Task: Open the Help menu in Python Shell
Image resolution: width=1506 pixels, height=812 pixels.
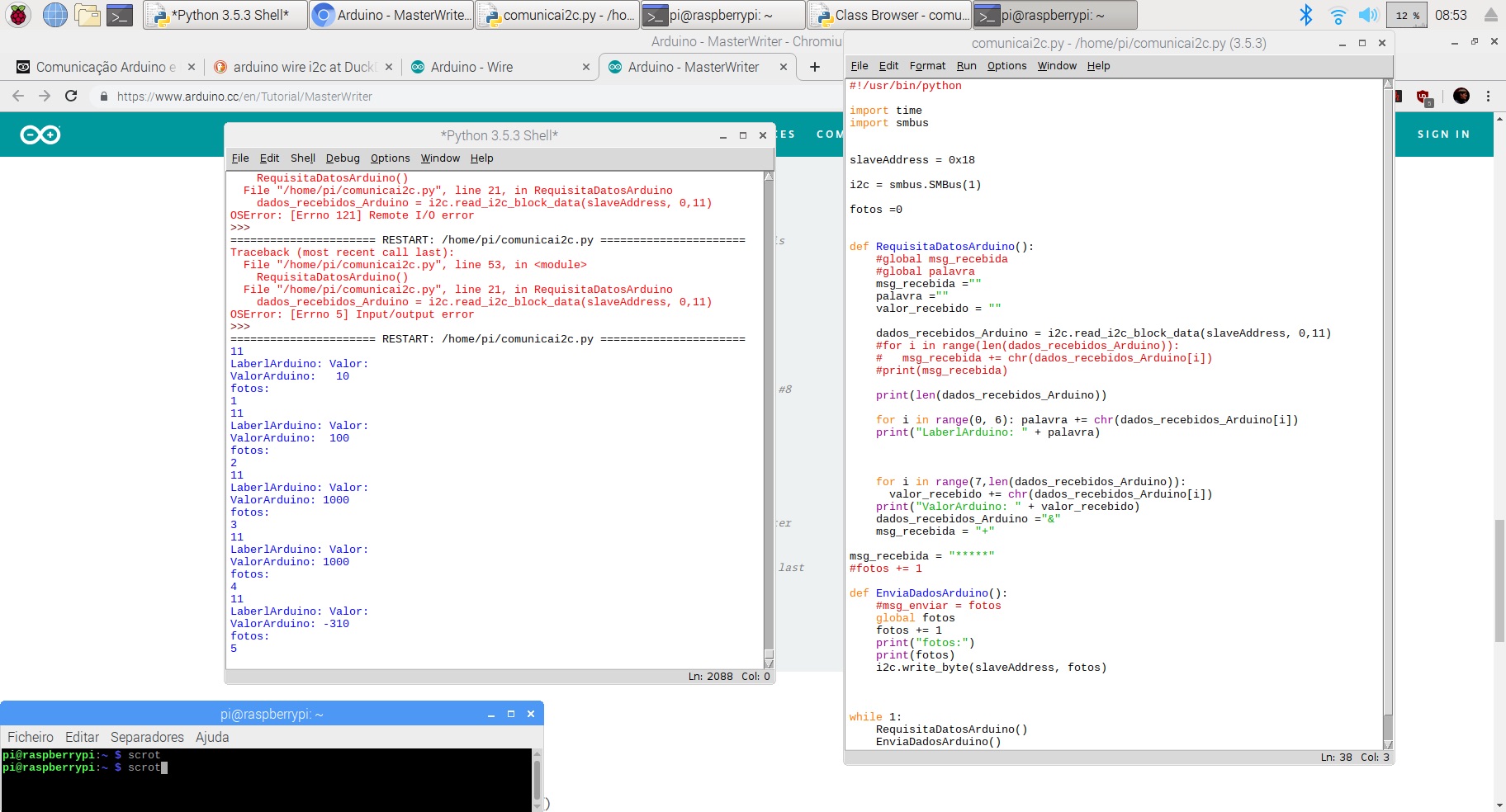Action: 482,158
